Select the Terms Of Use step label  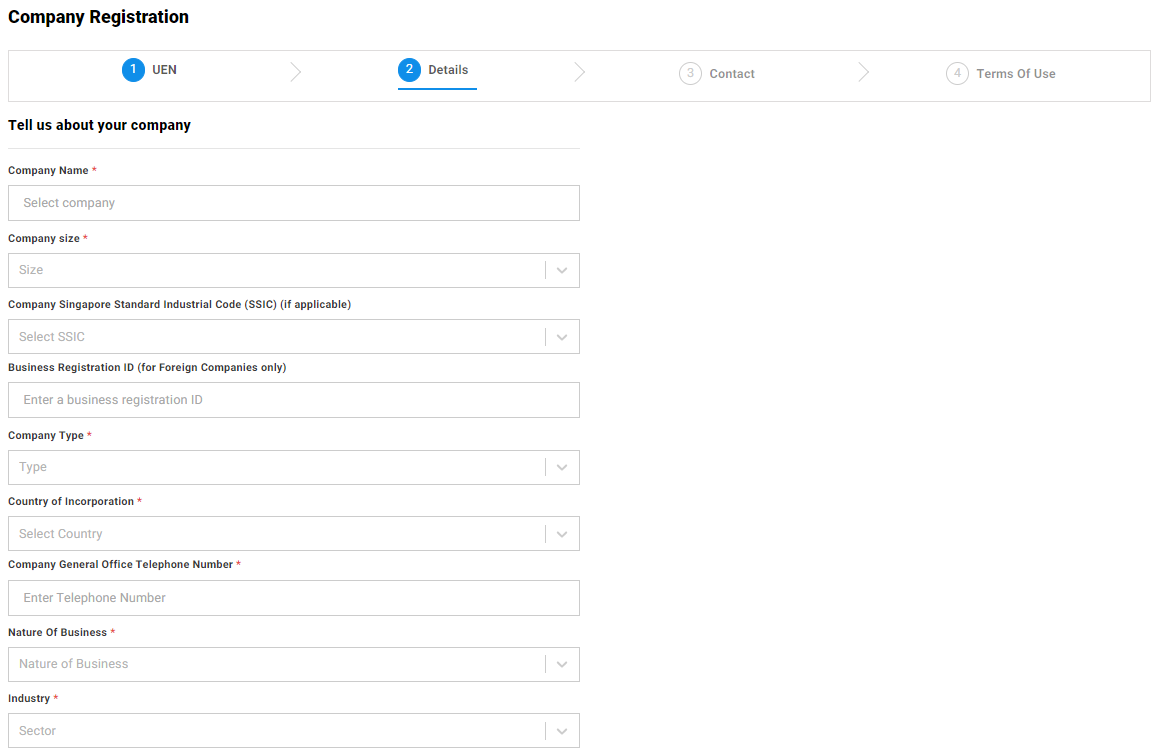(1016, 73)
